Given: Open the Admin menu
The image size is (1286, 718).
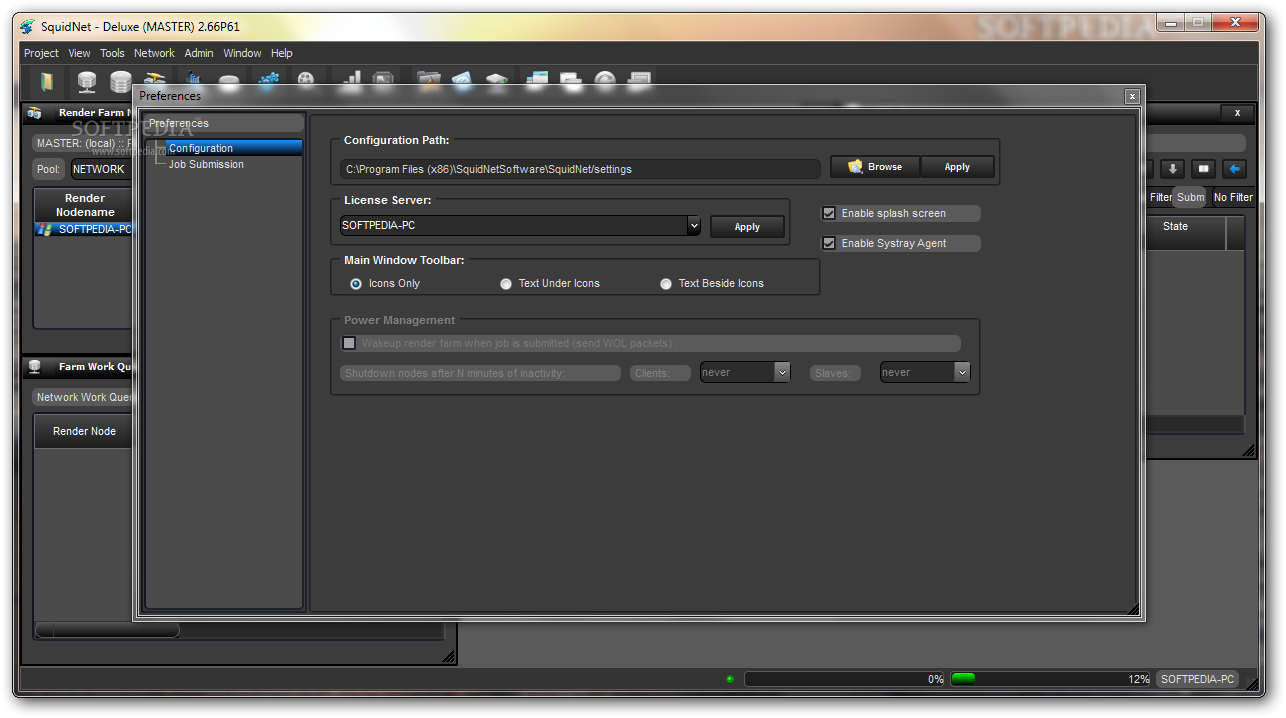Looking at the screenshot, I should (199, 53).
